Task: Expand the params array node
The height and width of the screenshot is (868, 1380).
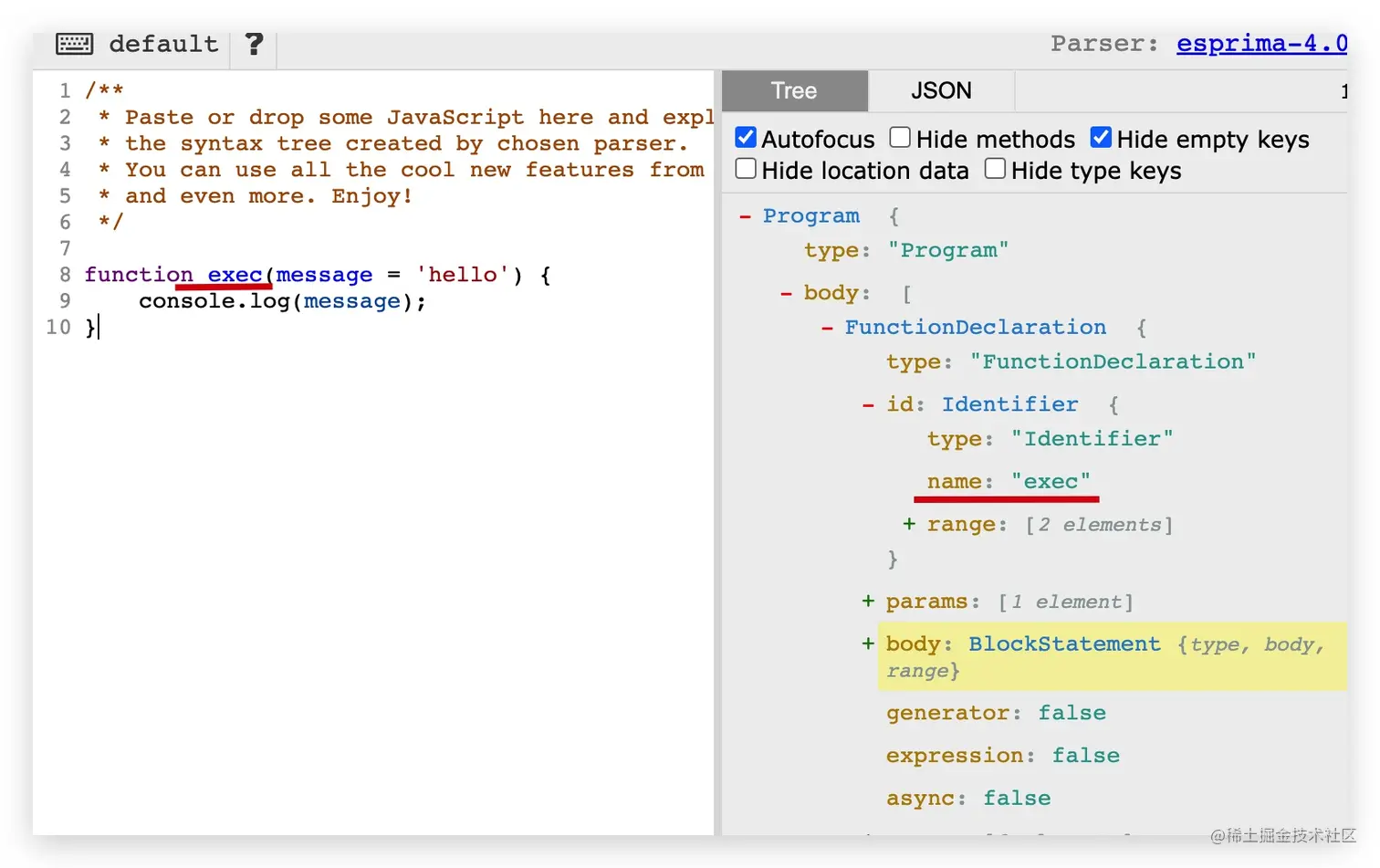Action: click(x=868, y=601)
